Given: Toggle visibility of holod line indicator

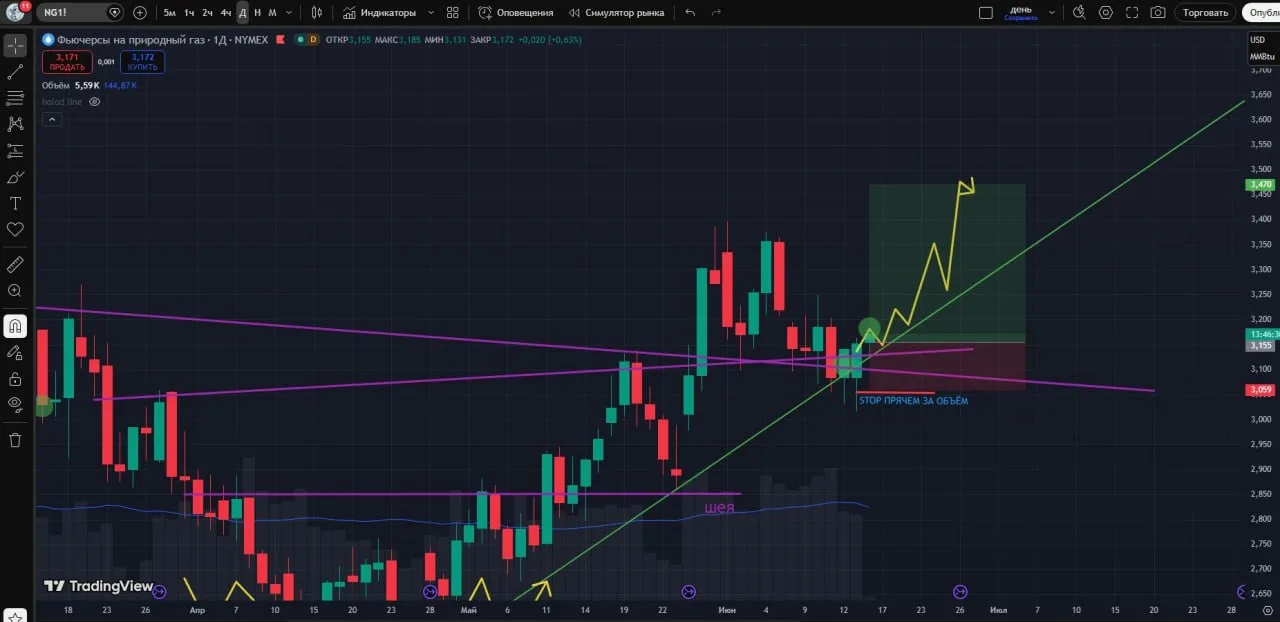Looking at the screenshot, I should [95, 102].
